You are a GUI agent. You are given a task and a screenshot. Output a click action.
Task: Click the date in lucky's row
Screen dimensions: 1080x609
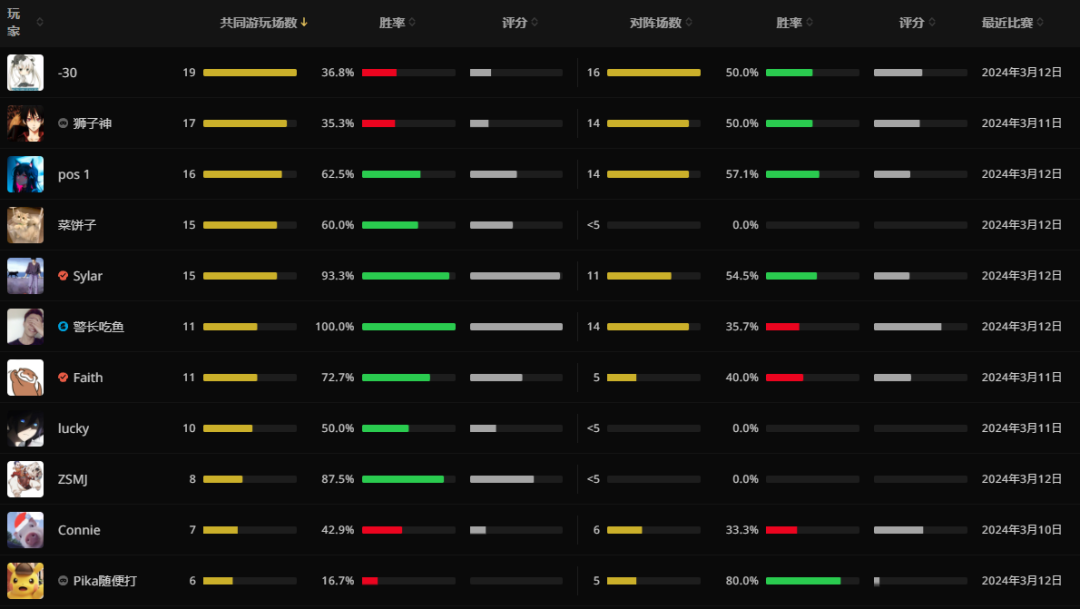point(1021,429)
